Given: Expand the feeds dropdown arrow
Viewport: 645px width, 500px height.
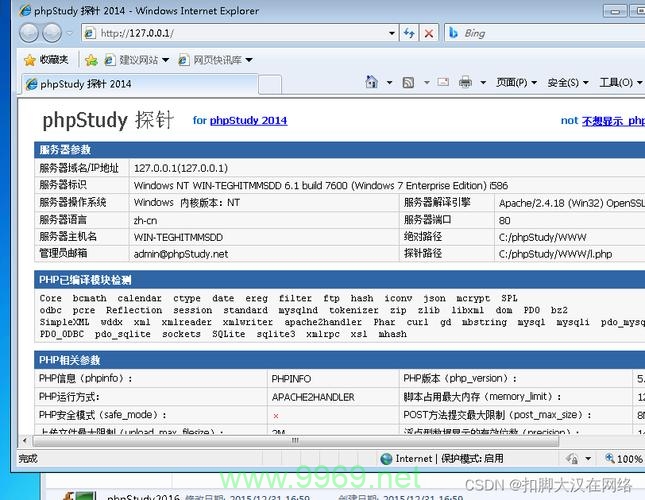Looking at the screenshot, I should 427,83.
